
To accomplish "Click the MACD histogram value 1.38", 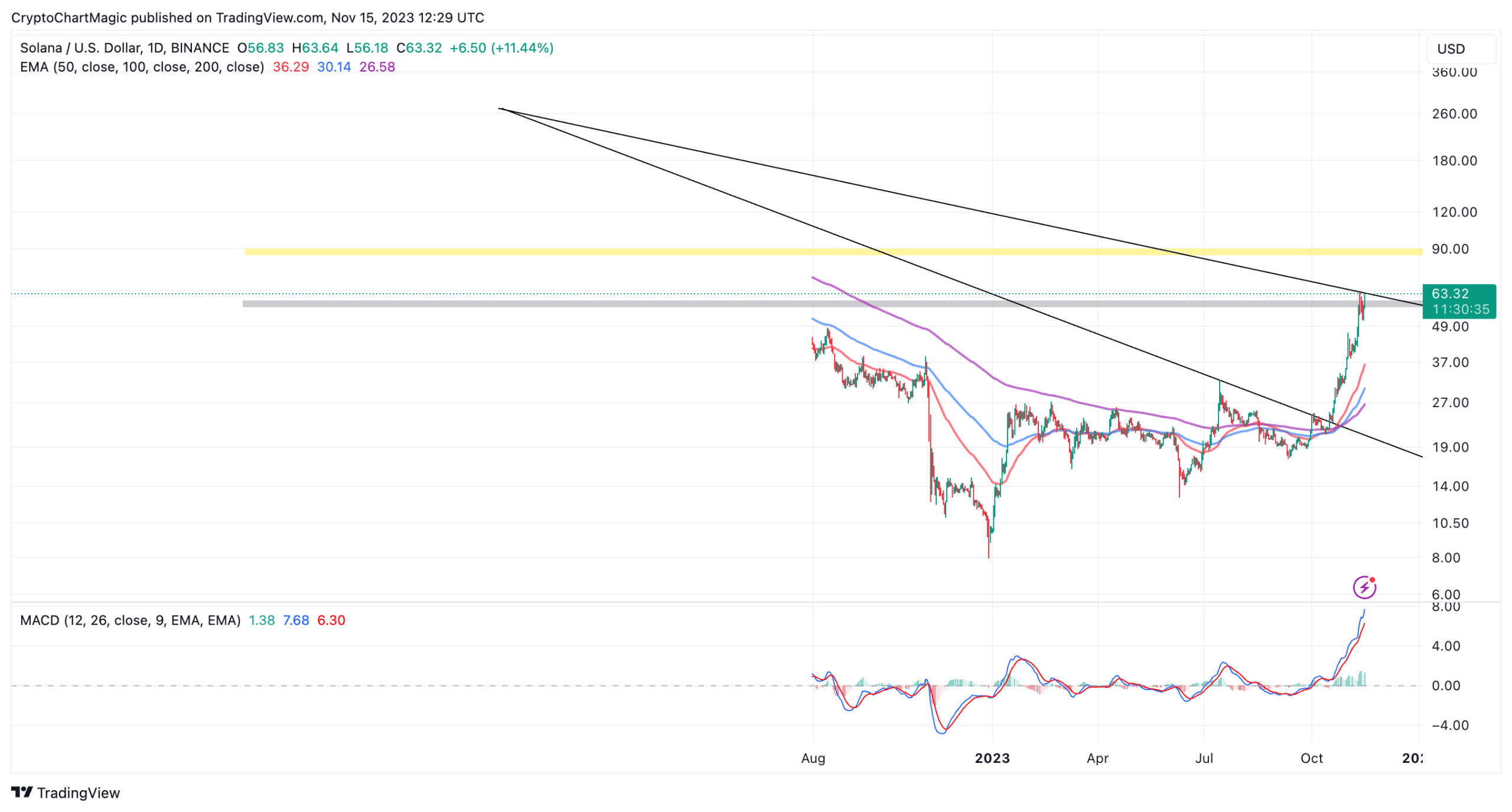I will (x=262, y=620).
